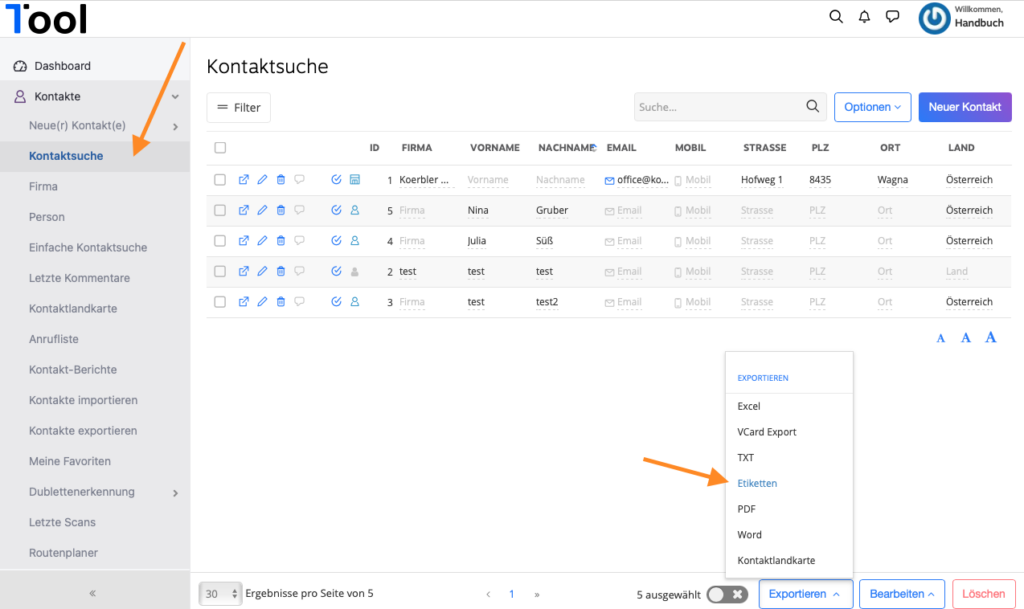Change the results per page selector
1024x609 pixels.
(x=220, y=594)
